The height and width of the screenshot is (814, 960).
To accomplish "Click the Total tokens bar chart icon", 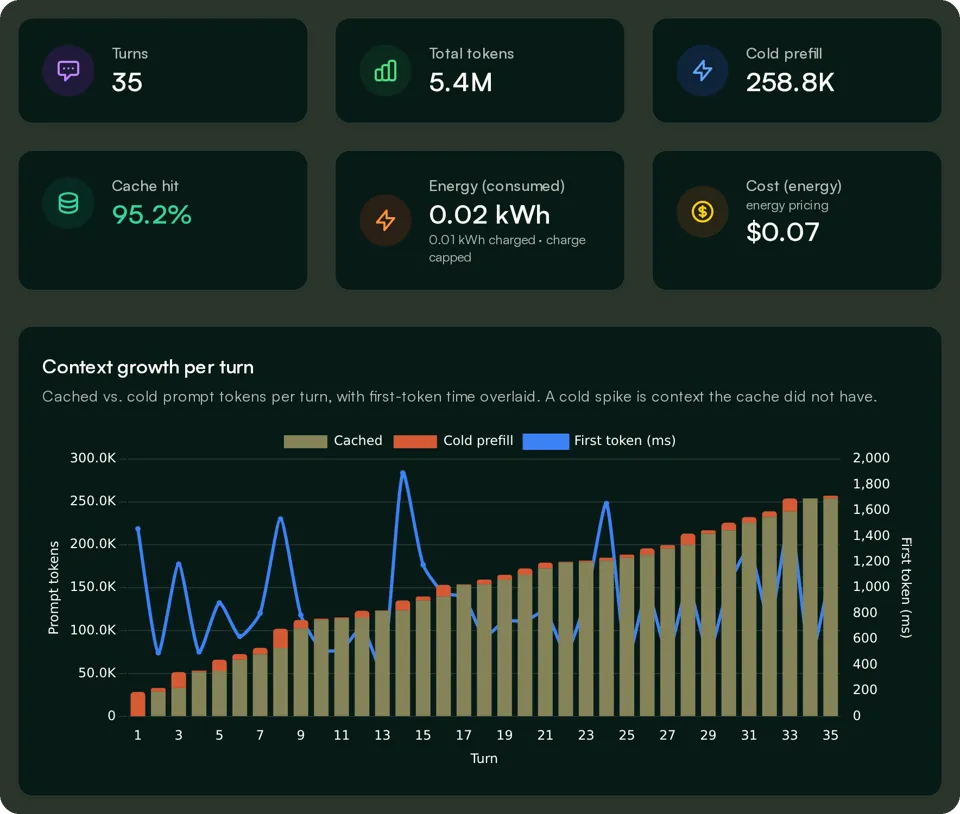I will click(385, 70).
